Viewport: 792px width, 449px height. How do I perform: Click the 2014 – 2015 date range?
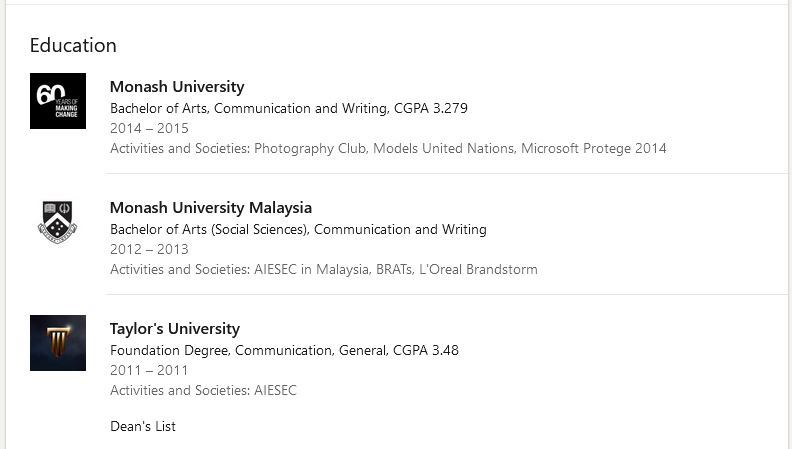(x=149, y=128)
